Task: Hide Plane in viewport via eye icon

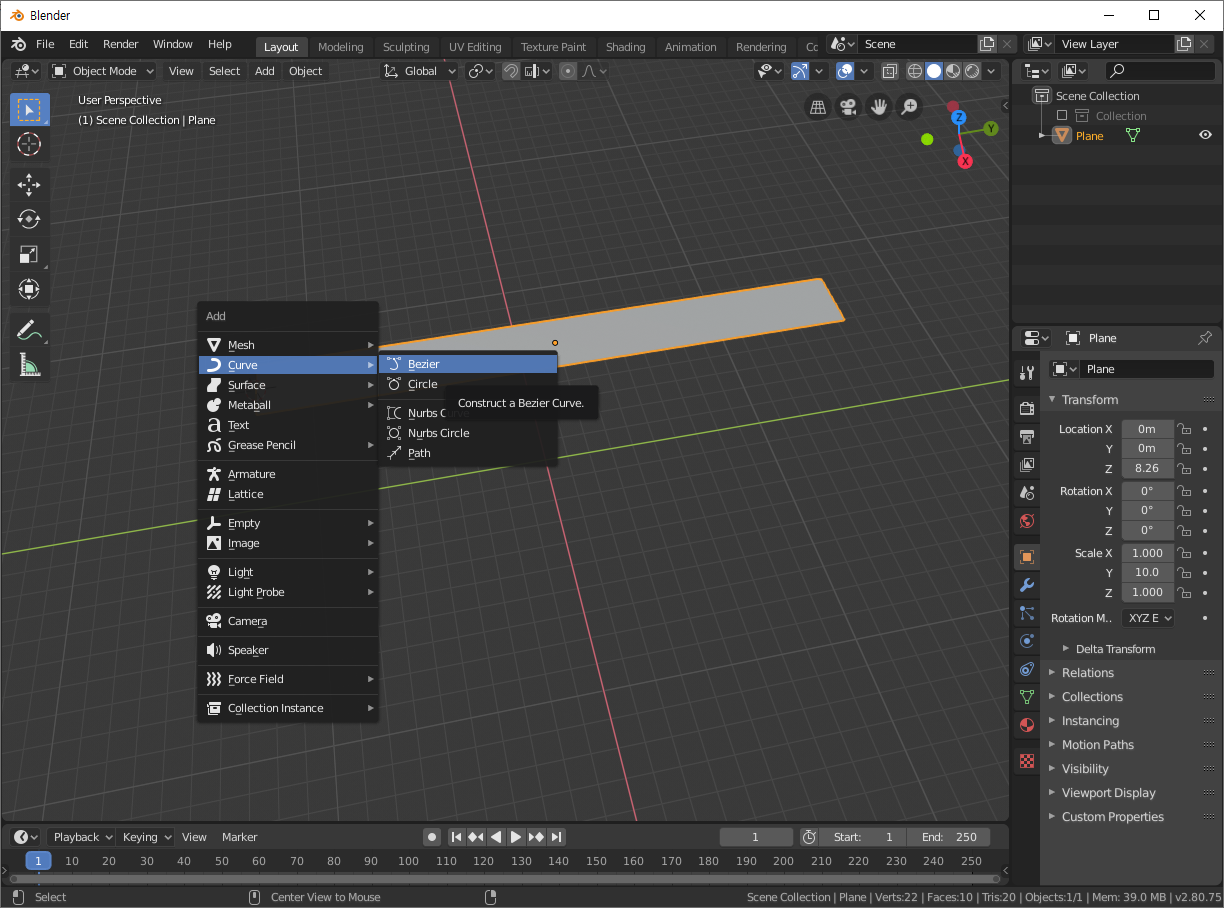Action: [x=1205, y=136]
